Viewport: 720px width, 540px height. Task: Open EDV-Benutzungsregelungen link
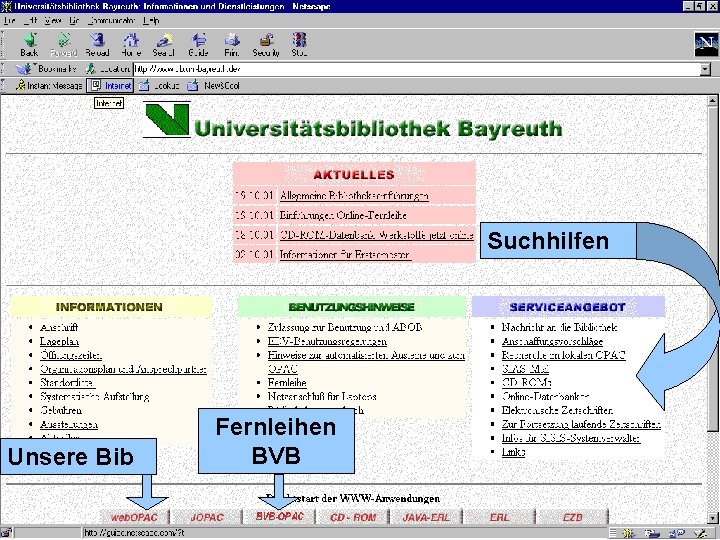click(x=327, y=342)
